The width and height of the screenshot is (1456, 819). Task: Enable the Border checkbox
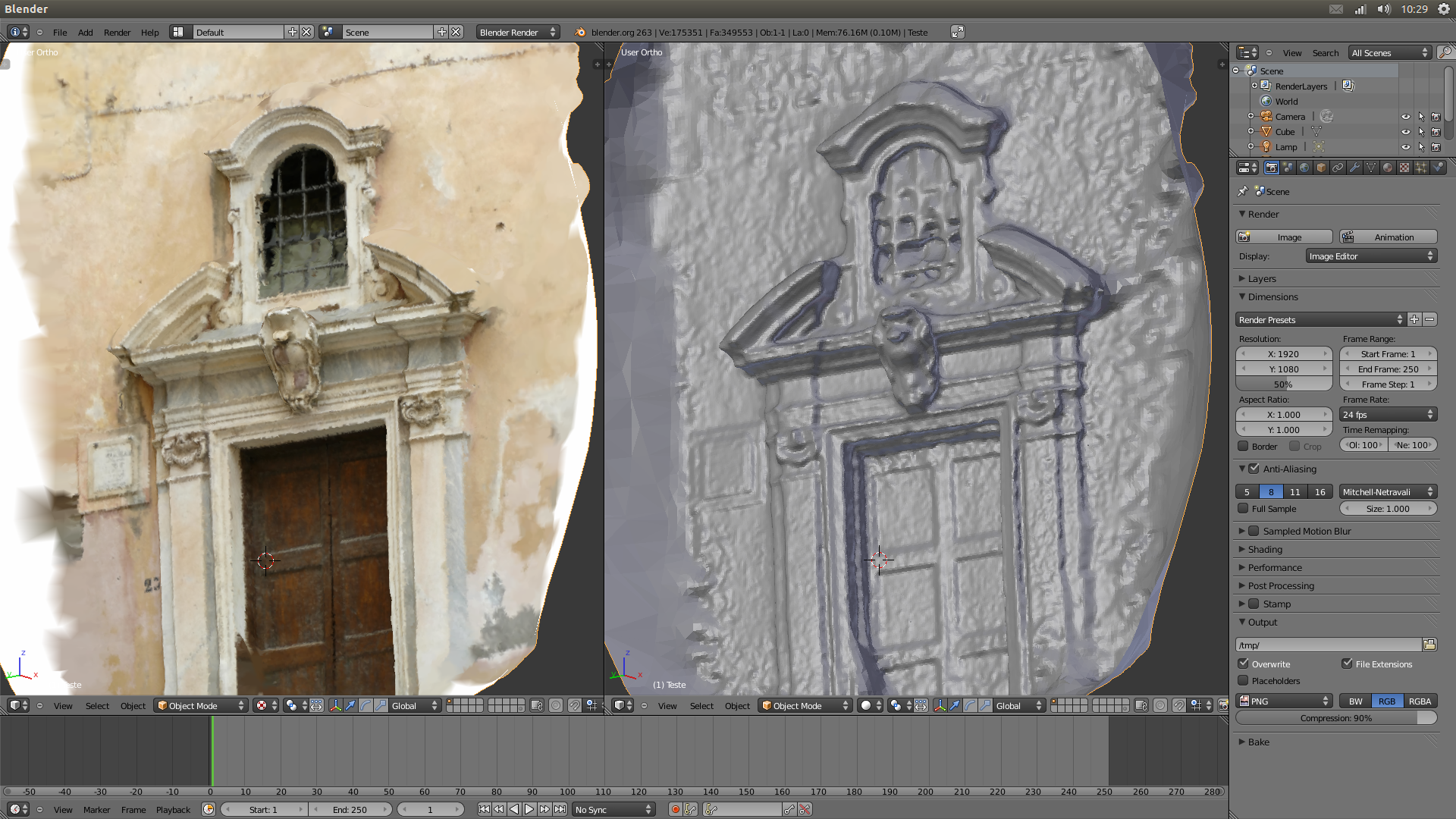pyautogui.click(x=1243, y=446)
